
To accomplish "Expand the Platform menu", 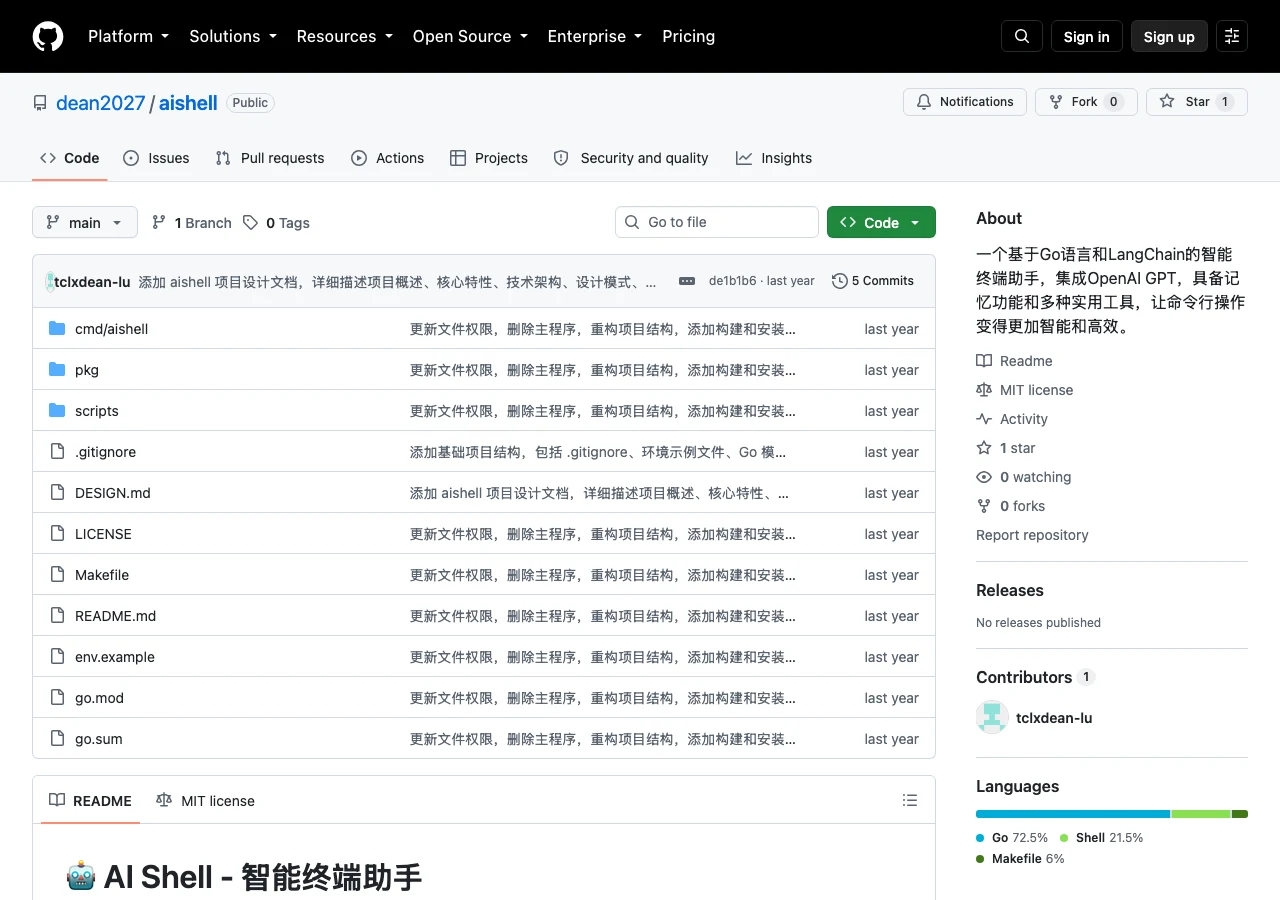I will (x=128, y=36).
